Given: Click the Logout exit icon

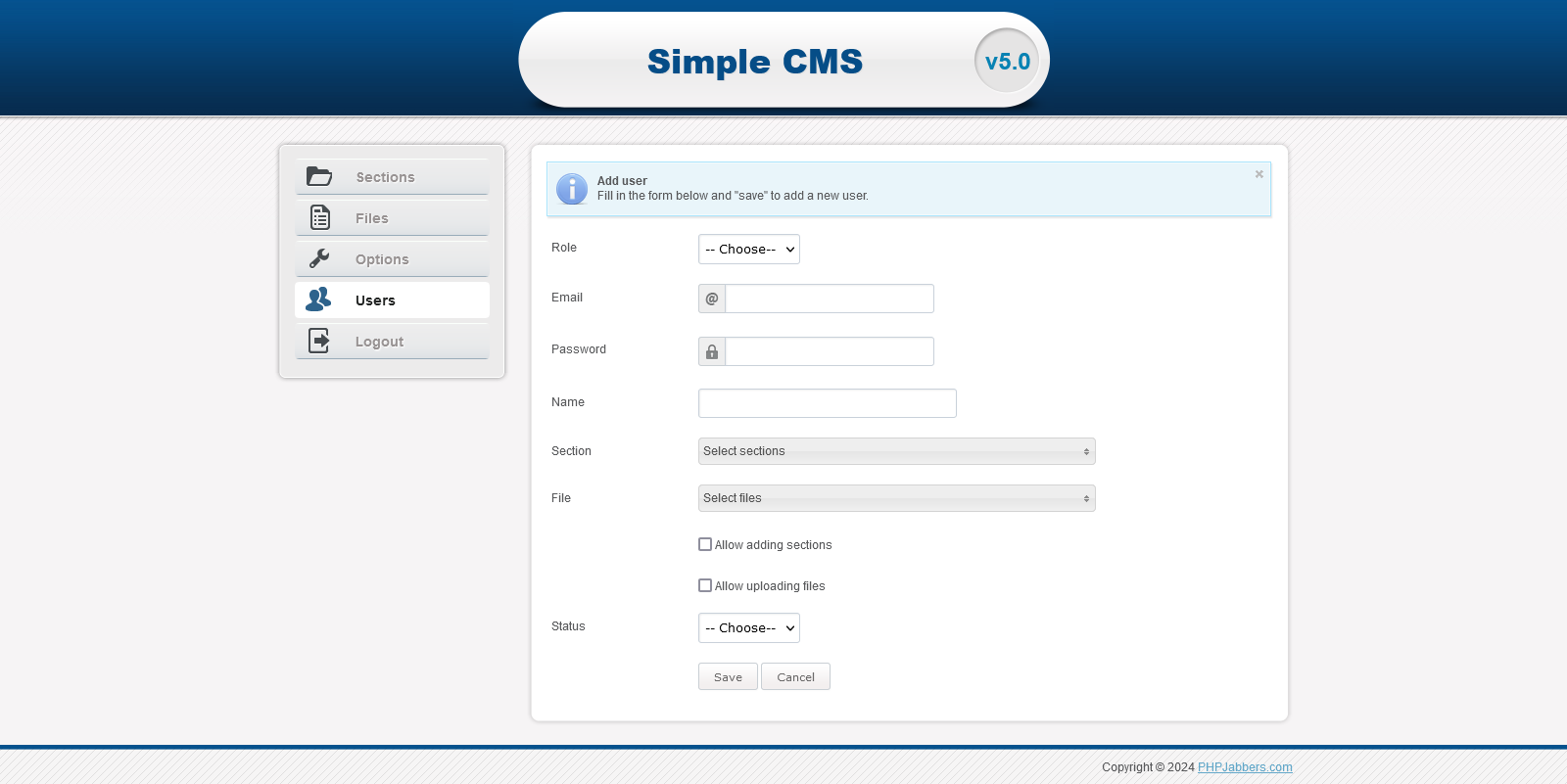Looking at the screenshot, I should click(x=319, y=341).
